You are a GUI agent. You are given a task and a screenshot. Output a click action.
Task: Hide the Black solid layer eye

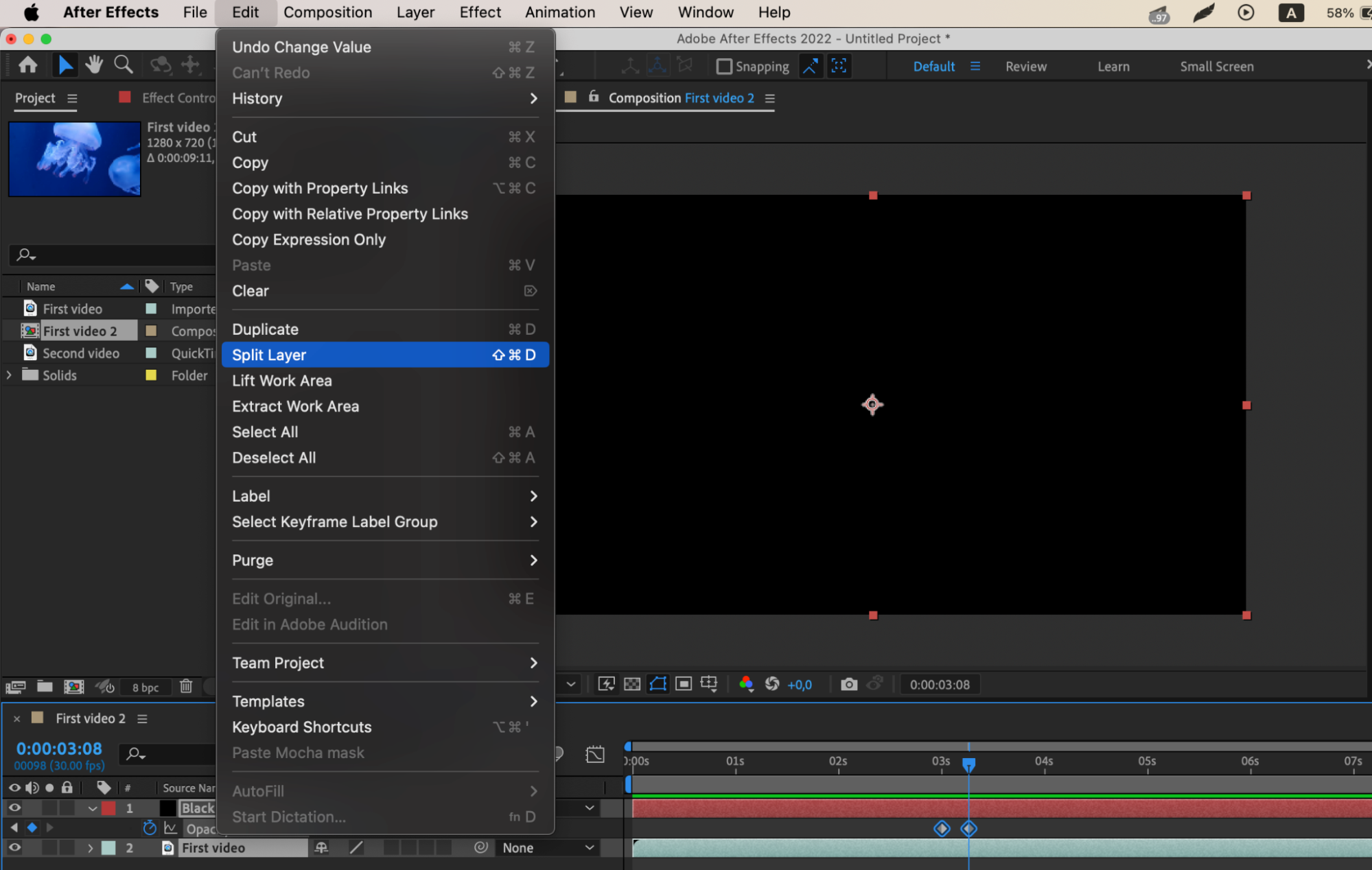pos(14,808)
